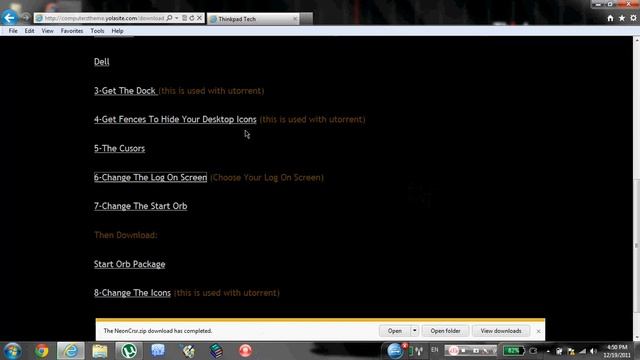Click Open in the download notification bar
The height and width of the screenshot is (360, 640).
tap(394, 331)
